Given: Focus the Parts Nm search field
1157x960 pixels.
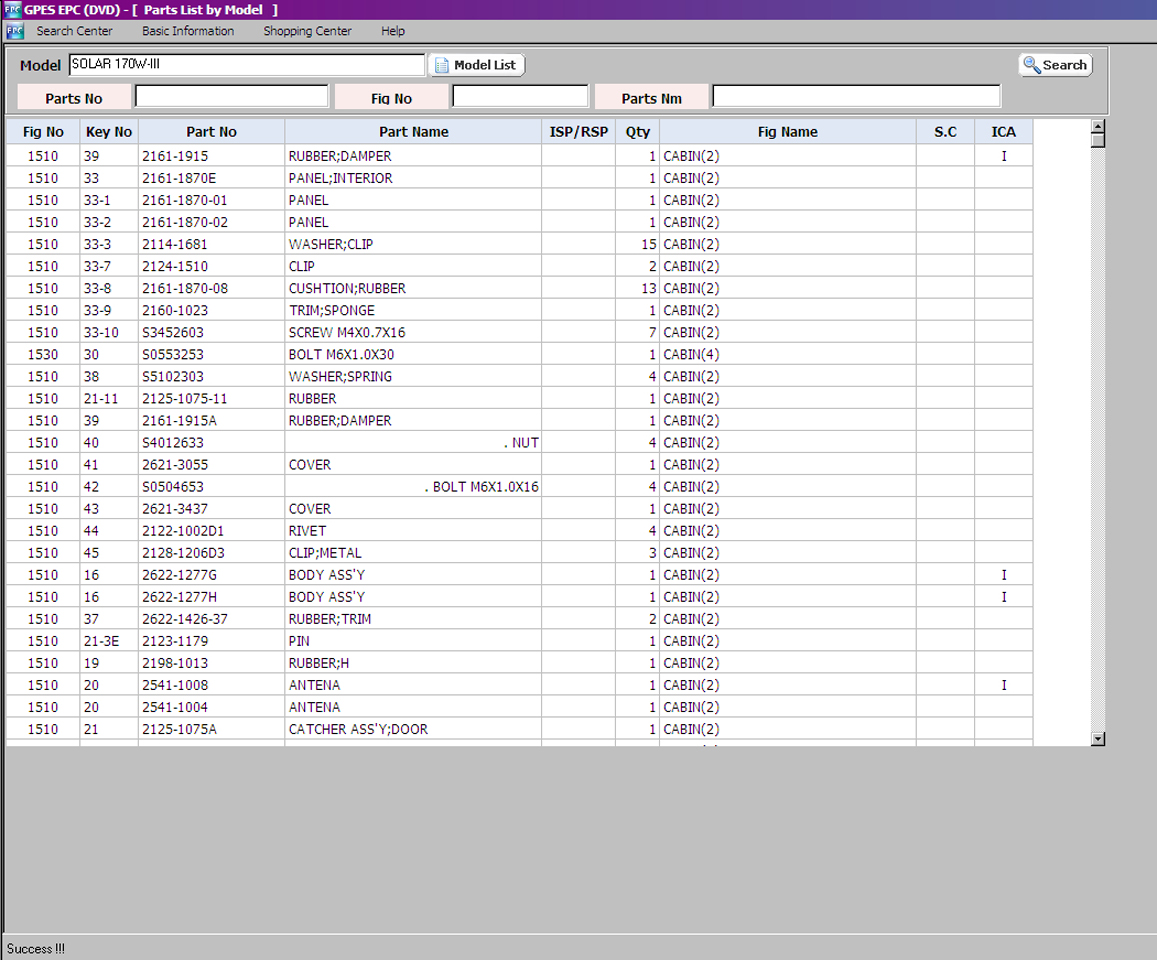Looking at the screenshot, I should [856, 97].
